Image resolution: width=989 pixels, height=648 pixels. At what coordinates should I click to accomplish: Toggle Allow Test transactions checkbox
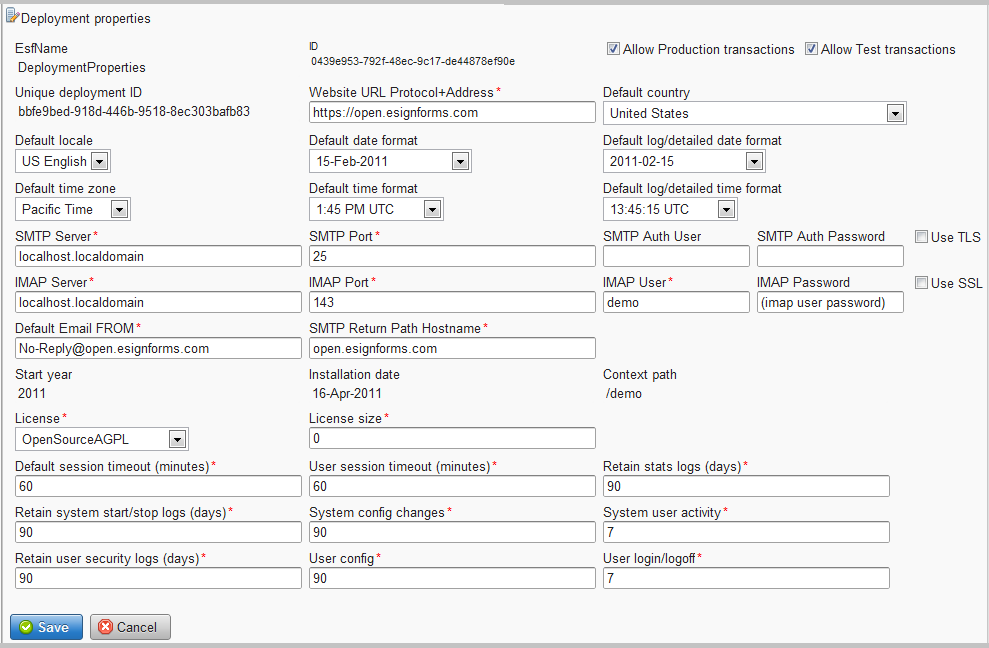pyautogui.click(x=811, y=49)
